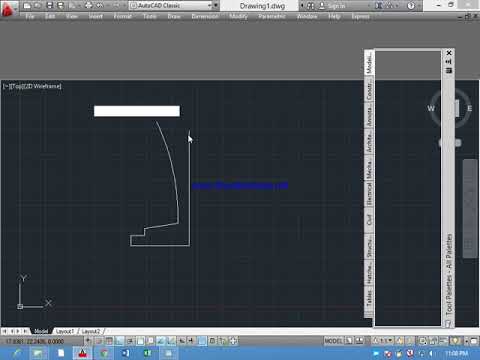480x360 pixels.
Task: Open the Draw menu
Action: click(174, 16)
